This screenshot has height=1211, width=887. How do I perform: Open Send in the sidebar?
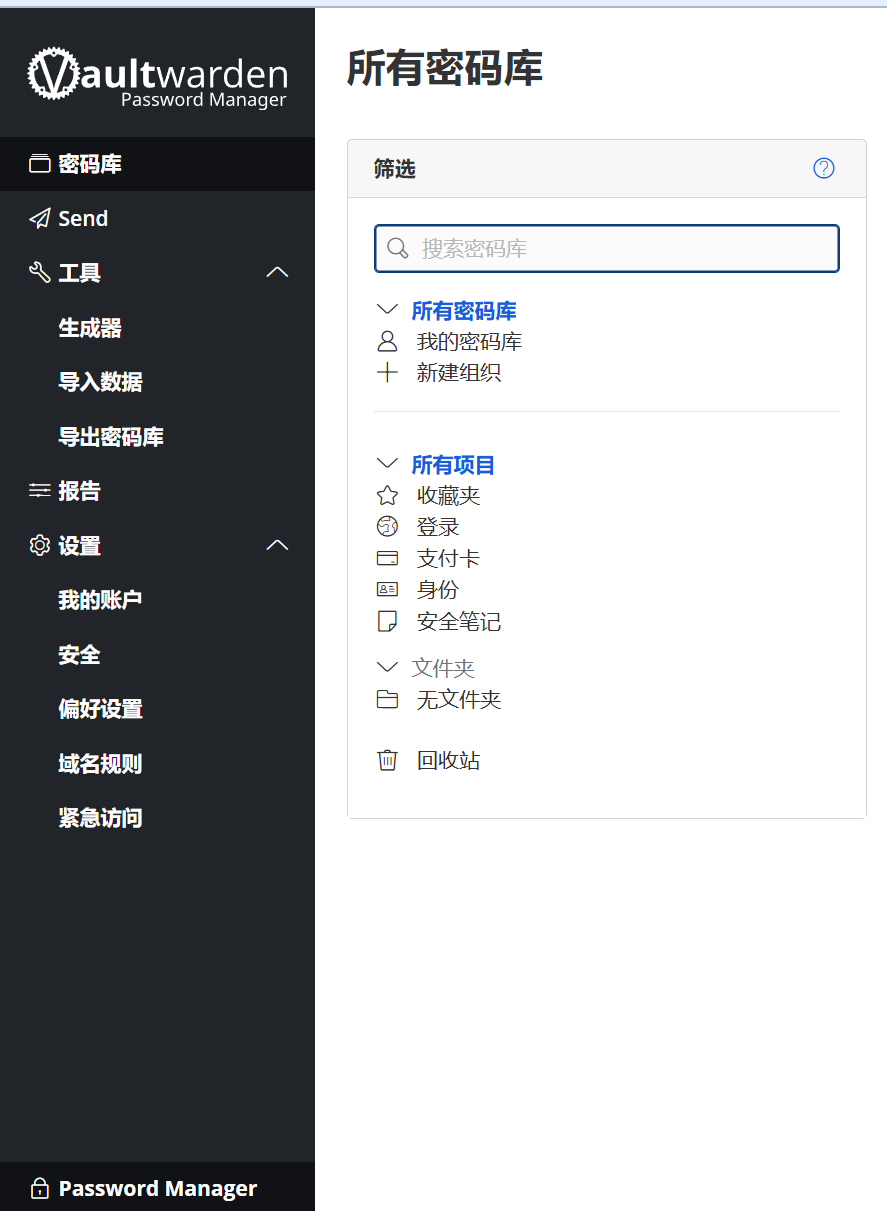pos(157,219)
